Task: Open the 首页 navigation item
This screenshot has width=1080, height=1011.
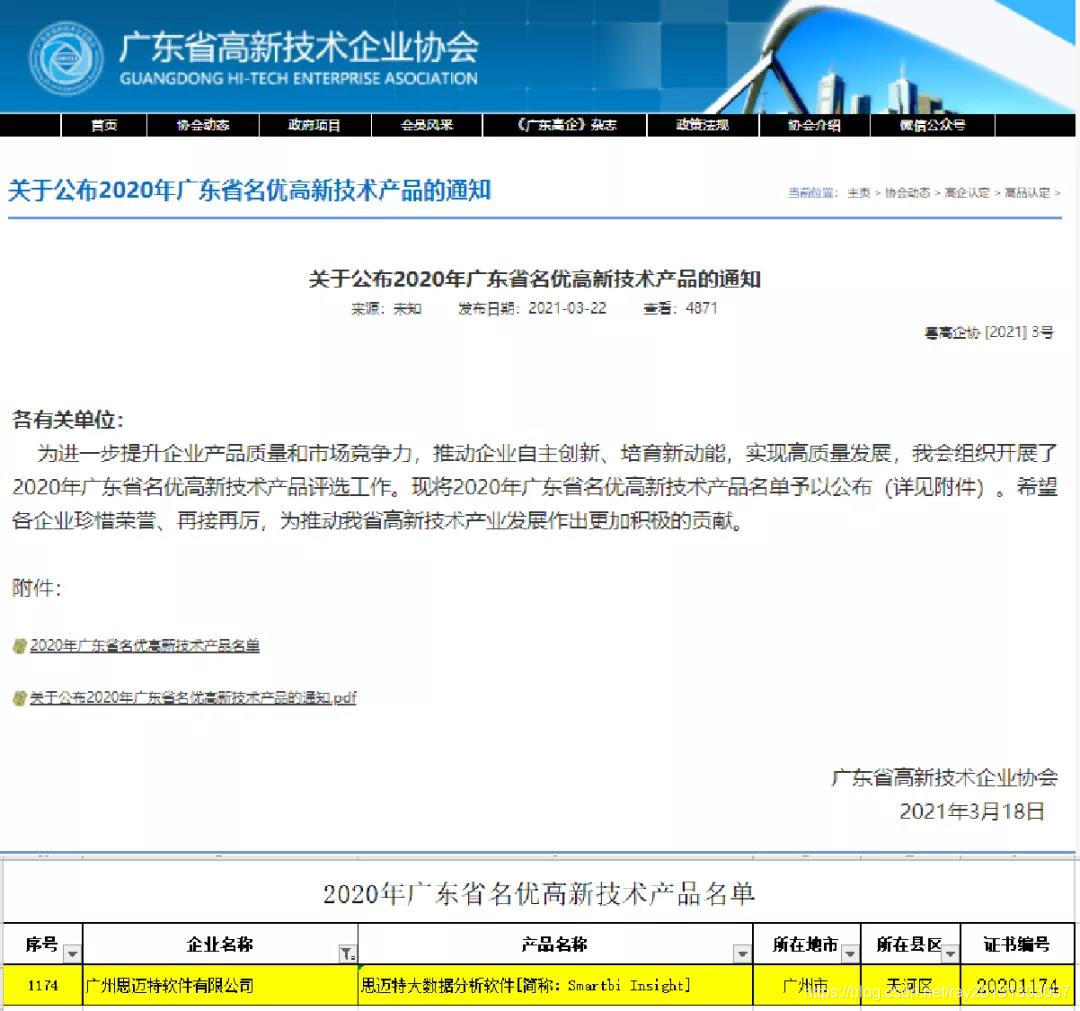Action: [104, 125]
